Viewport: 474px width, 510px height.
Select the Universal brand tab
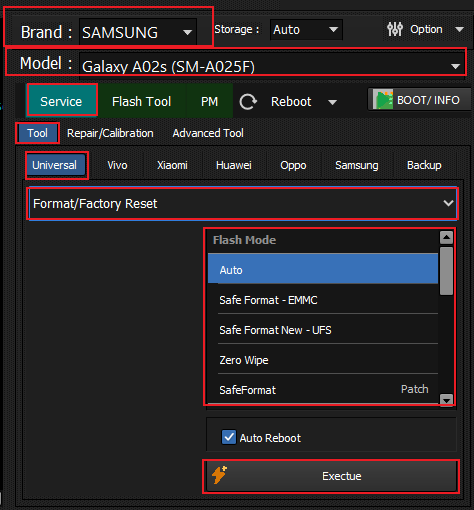tap(55, 165)
